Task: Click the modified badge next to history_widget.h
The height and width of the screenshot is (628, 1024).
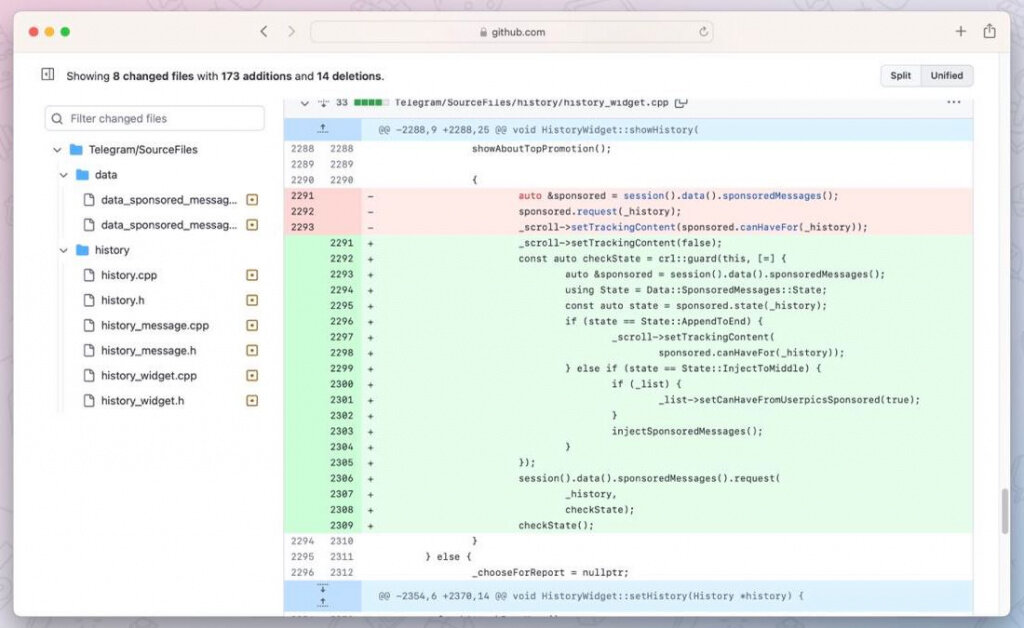Action: click(252, 401)
